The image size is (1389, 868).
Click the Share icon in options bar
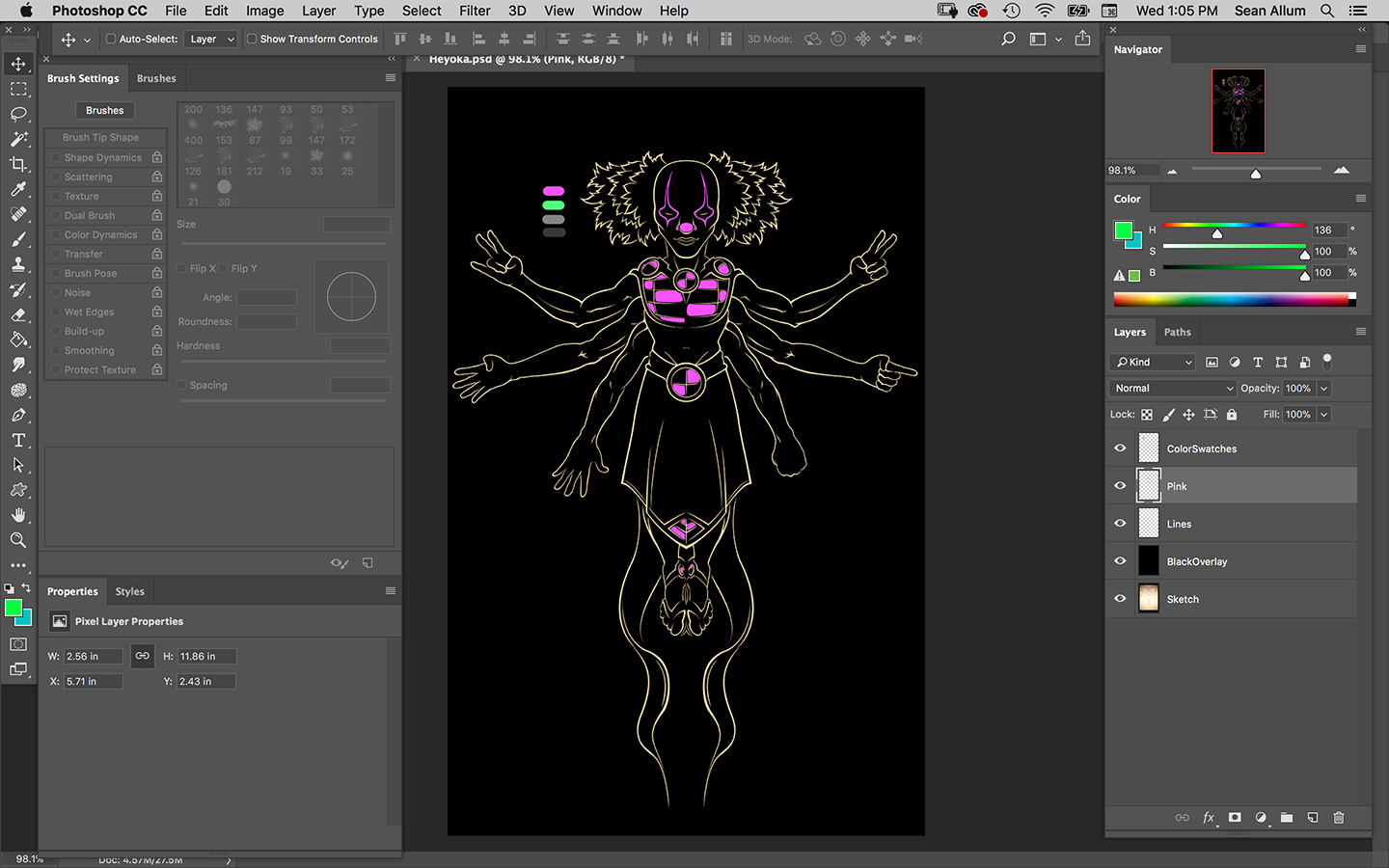tap(1082, 39)
